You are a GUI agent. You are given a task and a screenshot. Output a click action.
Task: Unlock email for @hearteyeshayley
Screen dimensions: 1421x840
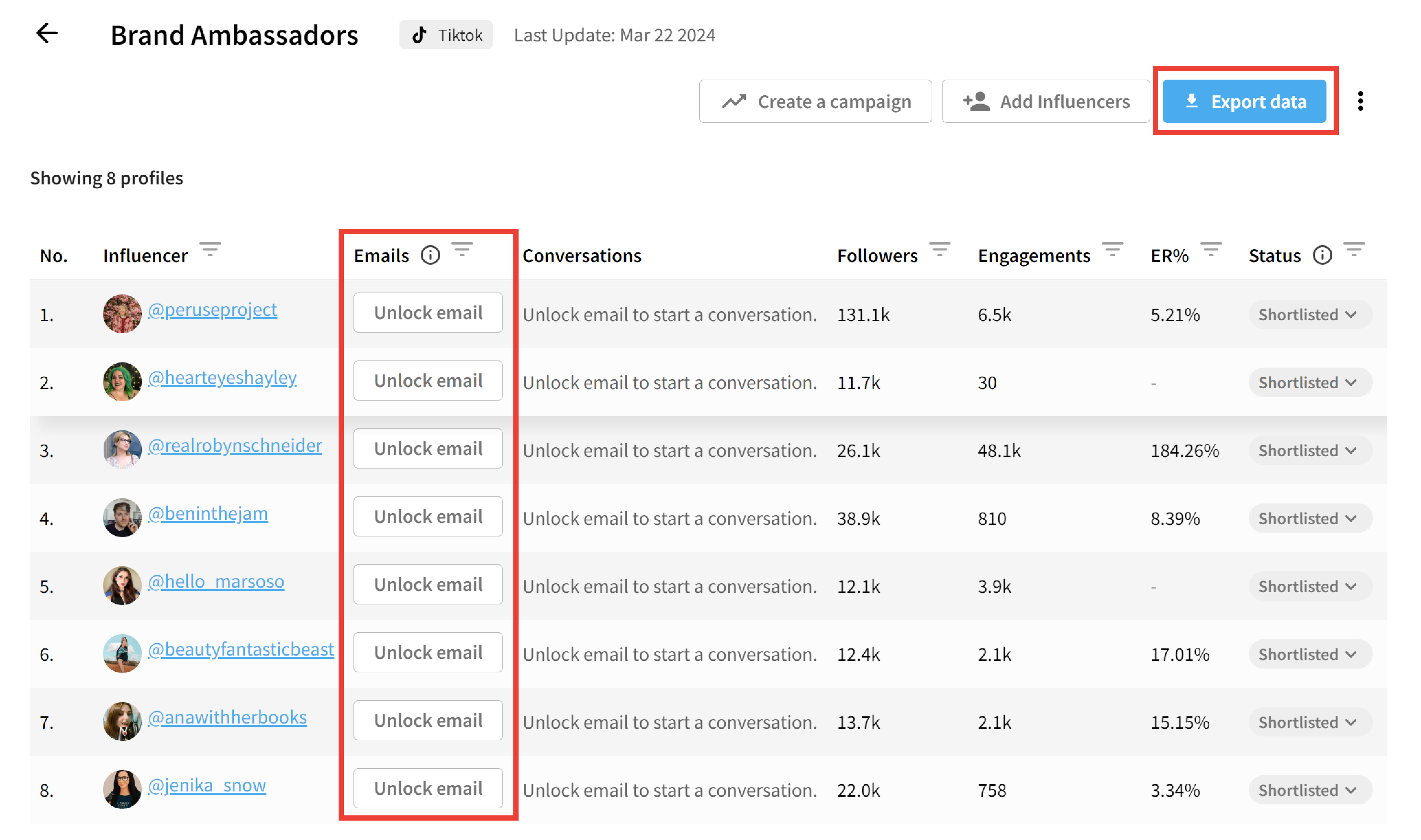point(428,381)
